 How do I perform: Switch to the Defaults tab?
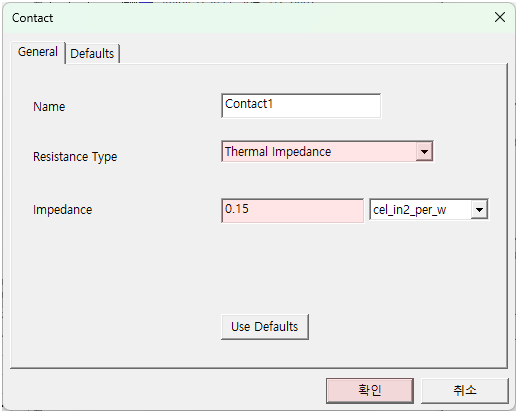pos(92,53)
